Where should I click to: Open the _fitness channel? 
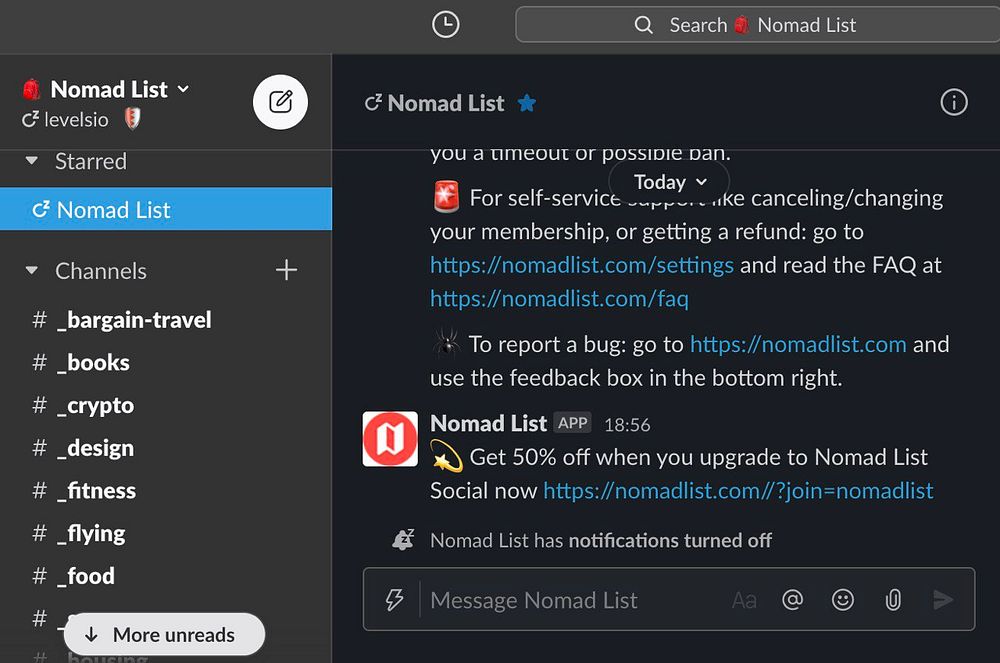166,491
